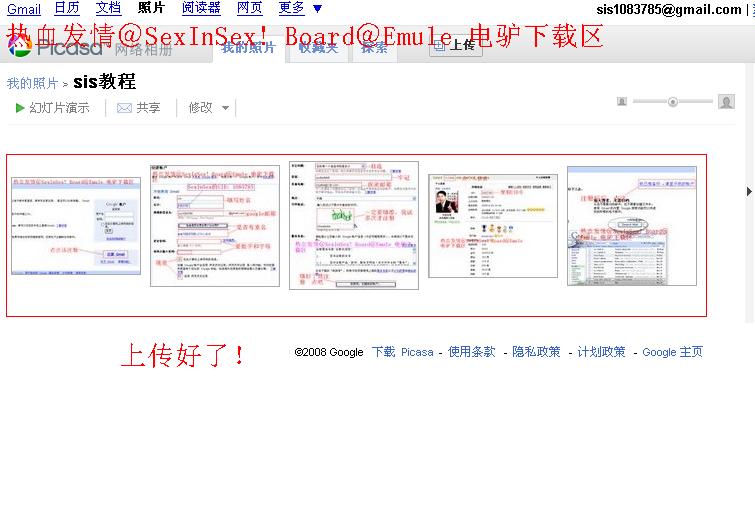
Task: Open the second thumbnail of account creation form
Action: pyautogui.click(x=215, y=226)
